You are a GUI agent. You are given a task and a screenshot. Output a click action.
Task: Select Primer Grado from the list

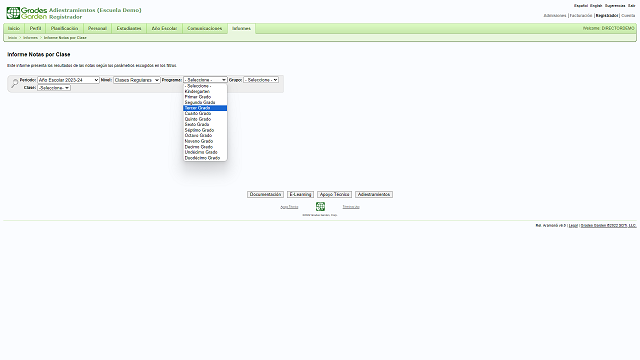point(205,97)
